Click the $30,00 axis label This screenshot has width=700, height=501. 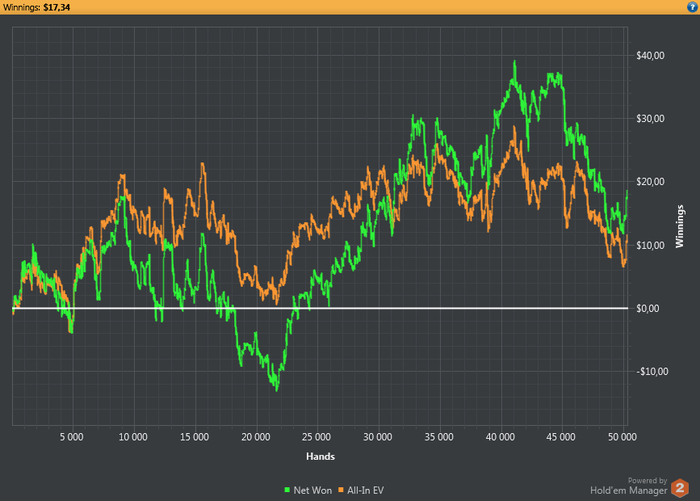click(650, 119)
